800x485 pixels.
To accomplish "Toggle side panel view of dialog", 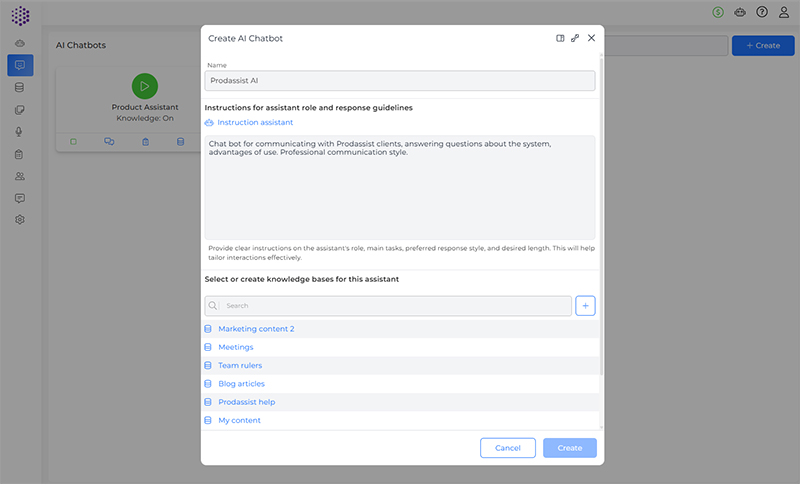I will (x=560, y=38).
